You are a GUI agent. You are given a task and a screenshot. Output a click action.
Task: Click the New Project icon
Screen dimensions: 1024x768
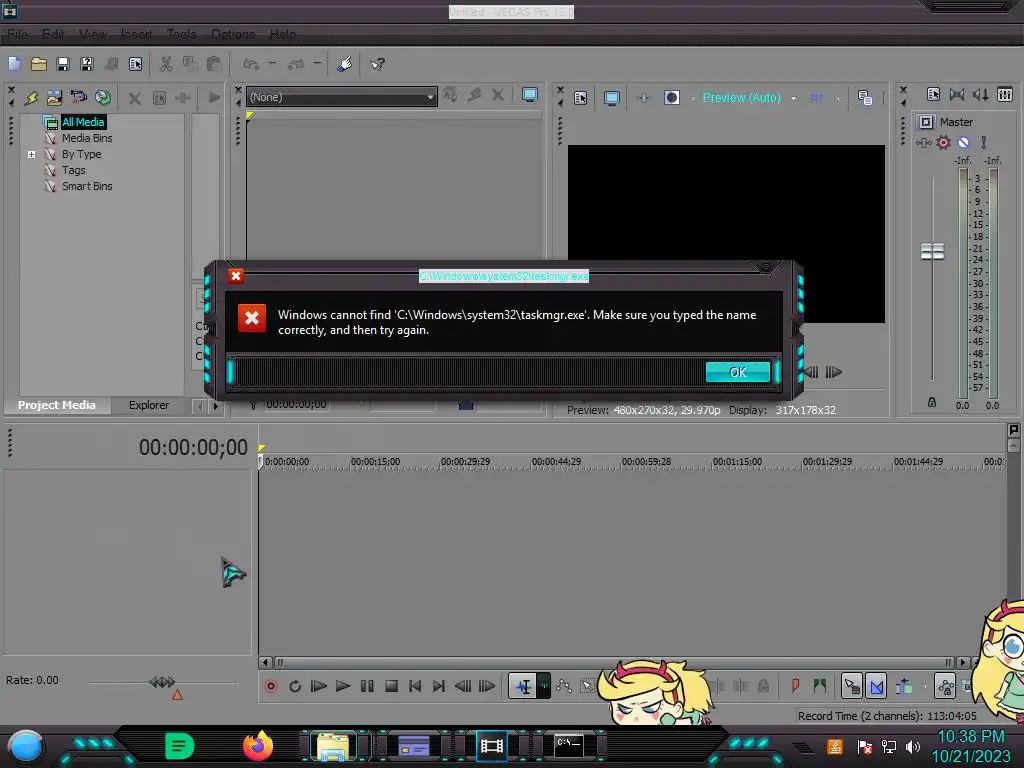14,64
